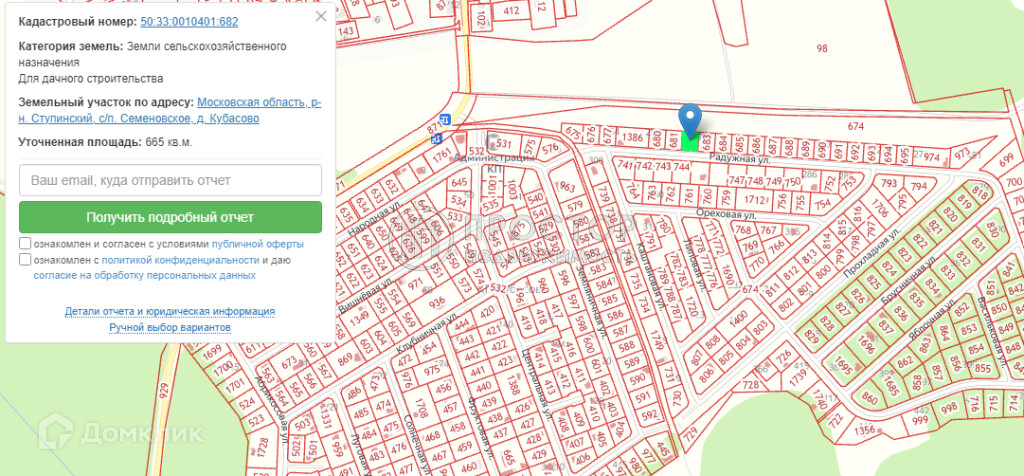Select parcel 1749 on the map
The image size is (1024, 476).
656,340
